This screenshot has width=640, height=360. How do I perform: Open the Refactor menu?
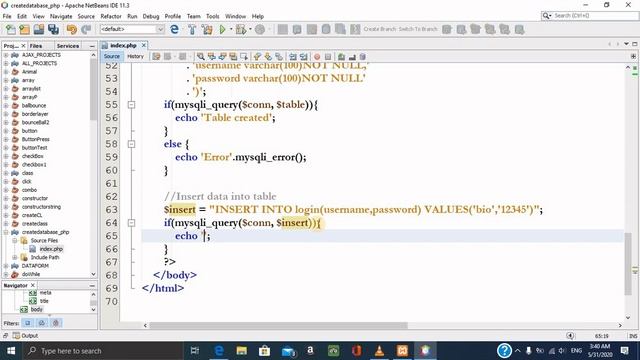111,16
